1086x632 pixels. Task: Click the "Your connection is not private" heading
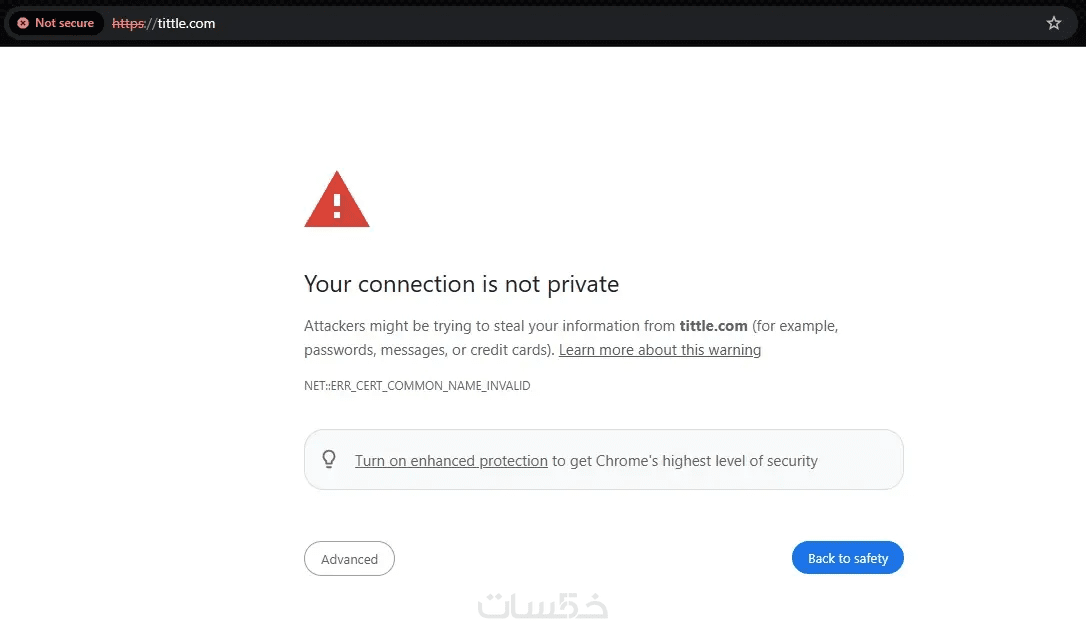(x=461, y=284)
